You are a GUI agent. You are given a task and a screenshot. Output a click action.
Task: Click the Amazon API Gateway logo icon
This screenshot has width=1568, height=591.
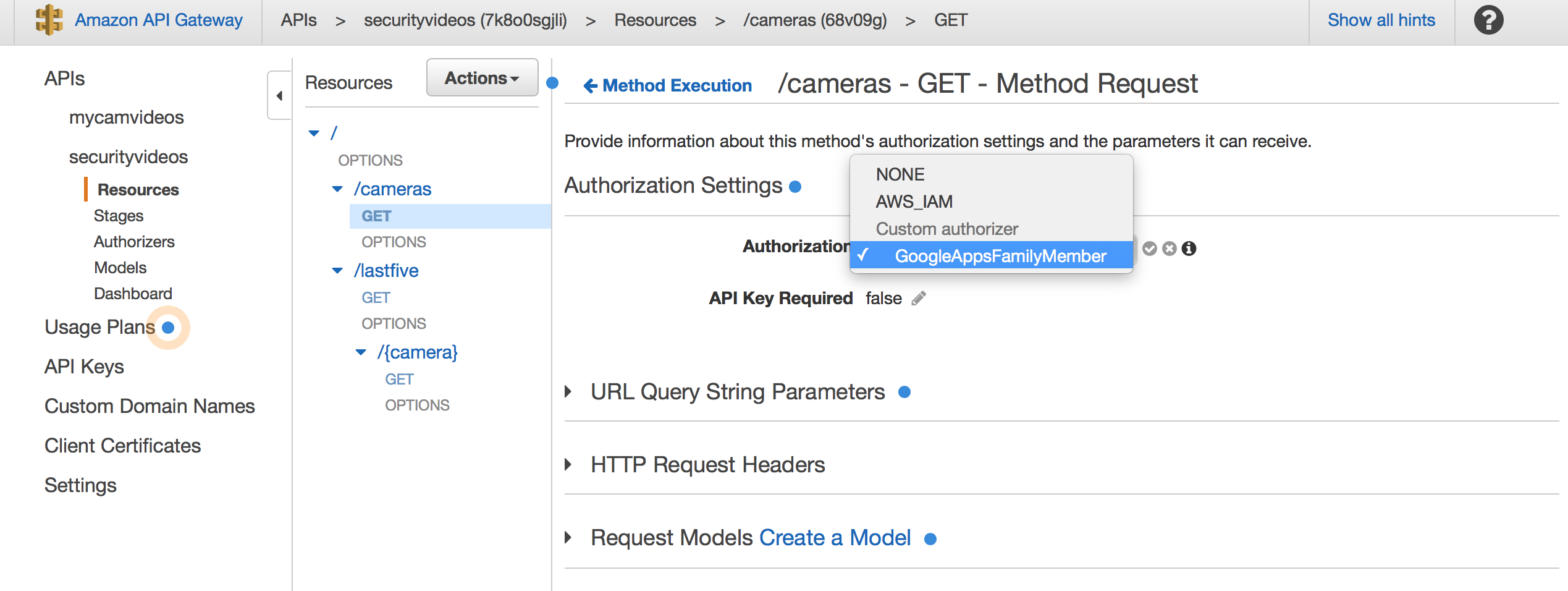pos(49,20)
